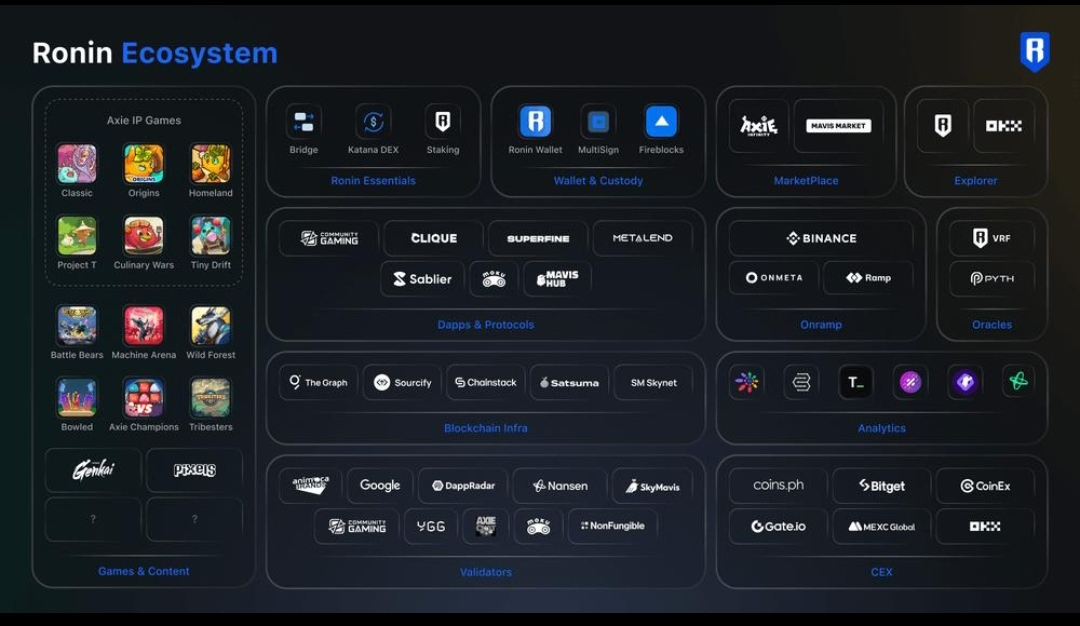Image resolution: width=1080 pixels, height=626 pixels.
Task: Select the OKX logo in Explorer
Action: click(1004, 125)
